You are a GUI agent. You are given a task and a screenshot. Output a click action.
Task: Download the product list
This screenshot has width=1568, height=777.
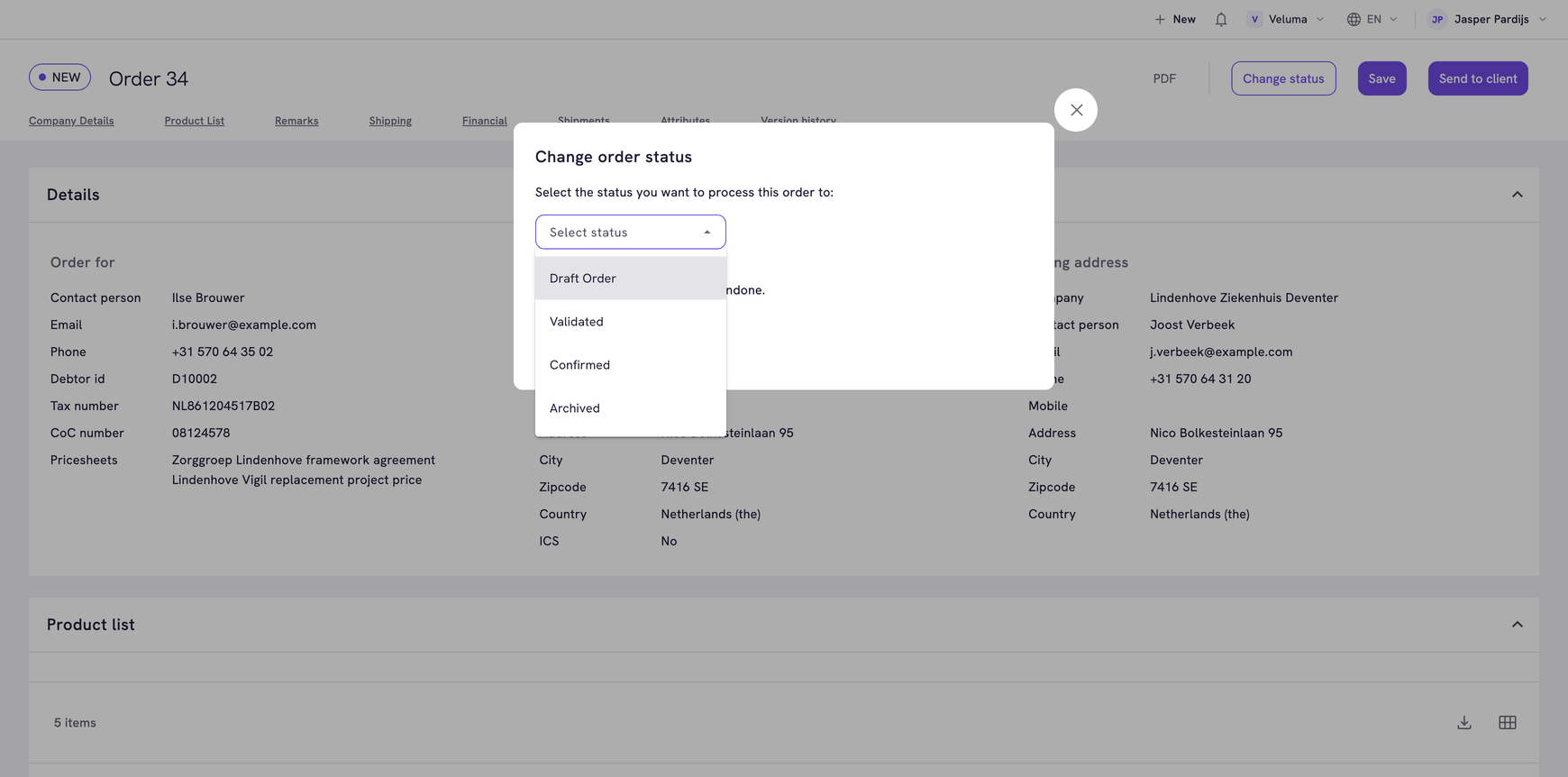(1464, 723)
